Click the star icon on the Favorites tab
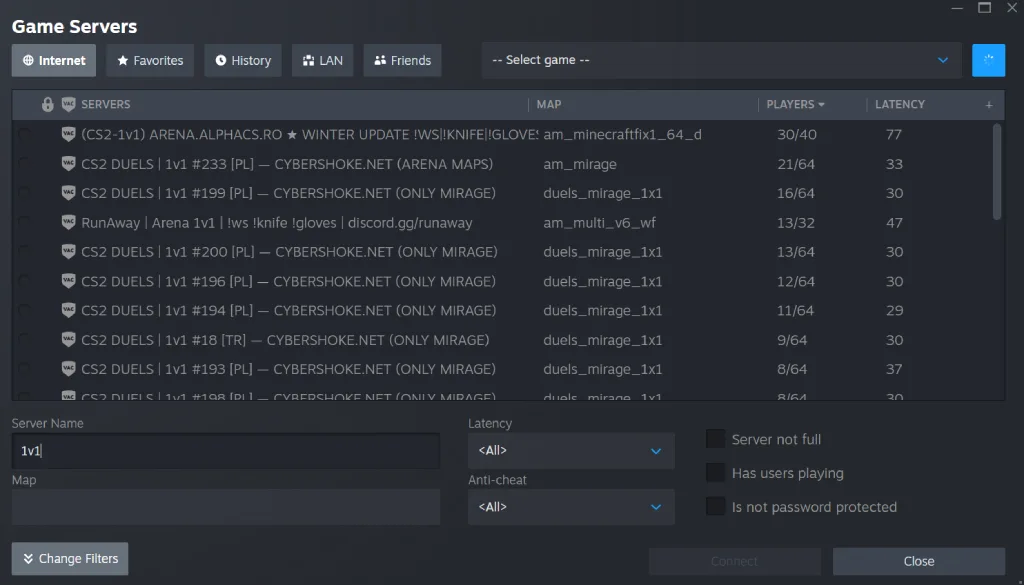Image resolution: width=1024 pixels, height=585 pixels. tap(123, 60)
